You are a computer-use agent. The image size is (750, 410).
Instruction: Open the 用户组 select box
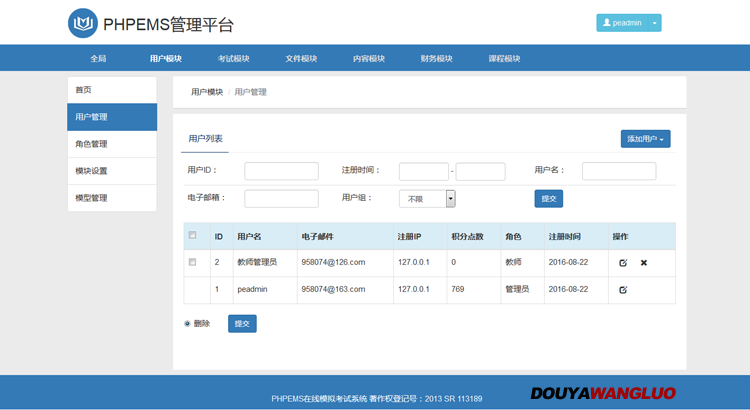pyautogui.click(x=427, y=199)
